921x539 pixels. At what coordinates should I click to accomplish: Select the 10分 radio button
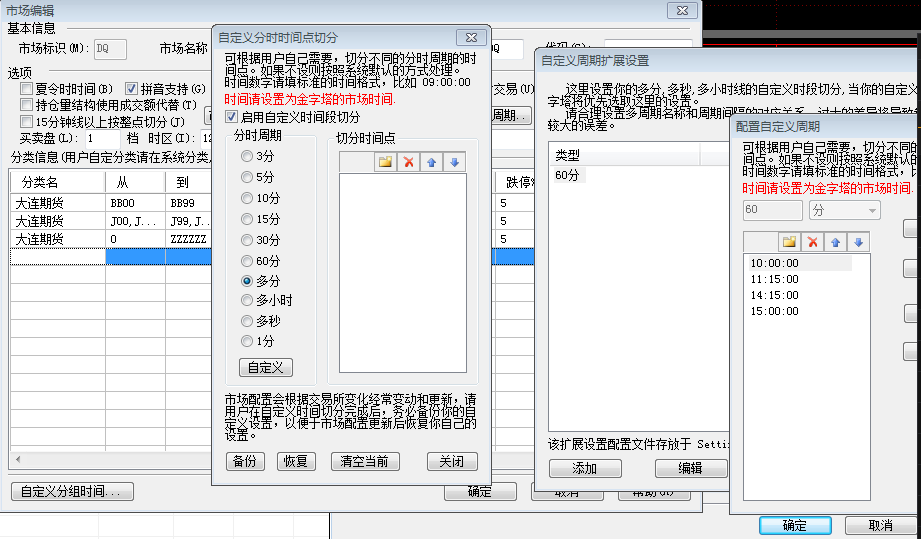[247, 198]
